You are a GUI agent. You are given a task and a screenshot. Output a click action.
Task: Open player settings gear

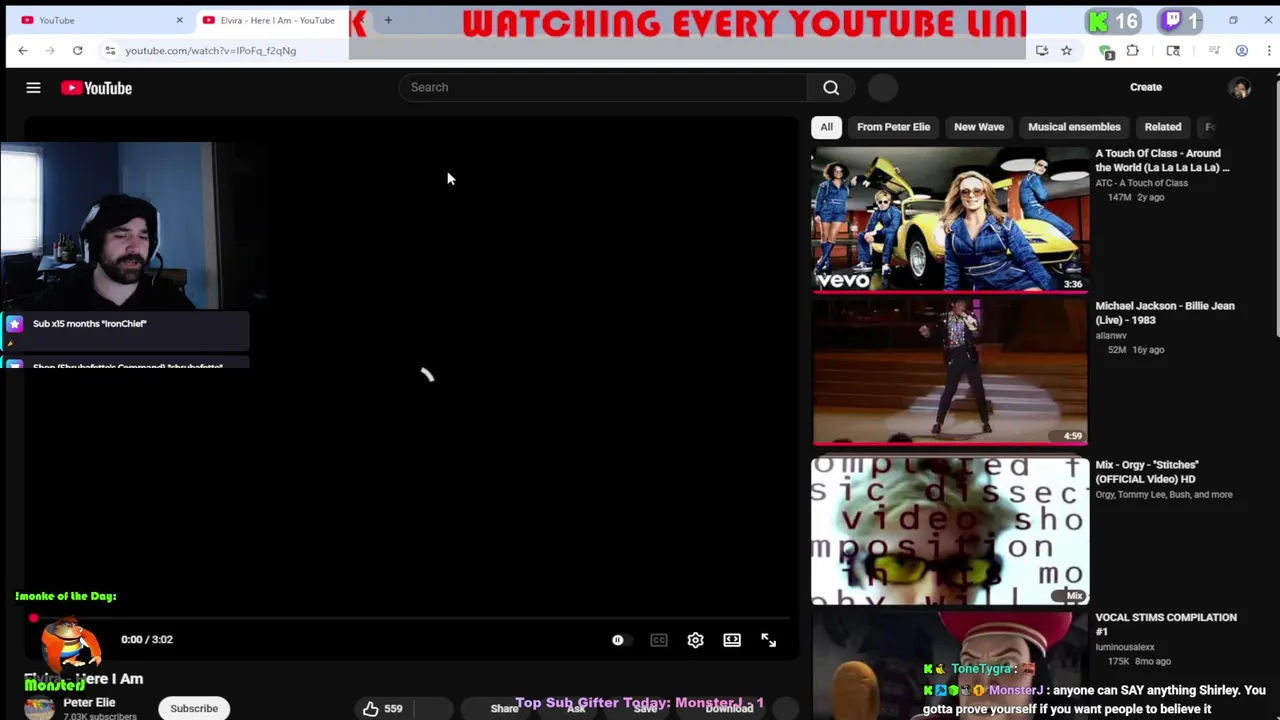click(695, 640)
